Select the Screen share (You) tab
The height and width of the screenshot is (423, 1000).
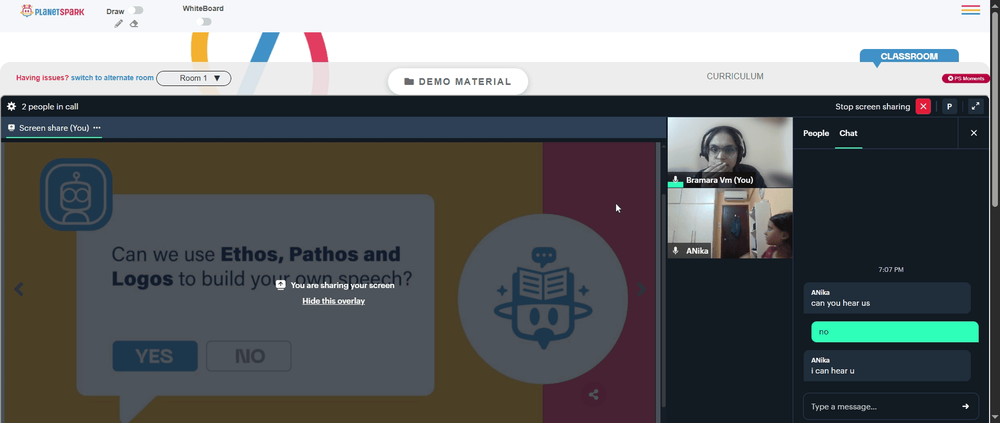pos(54,128)
